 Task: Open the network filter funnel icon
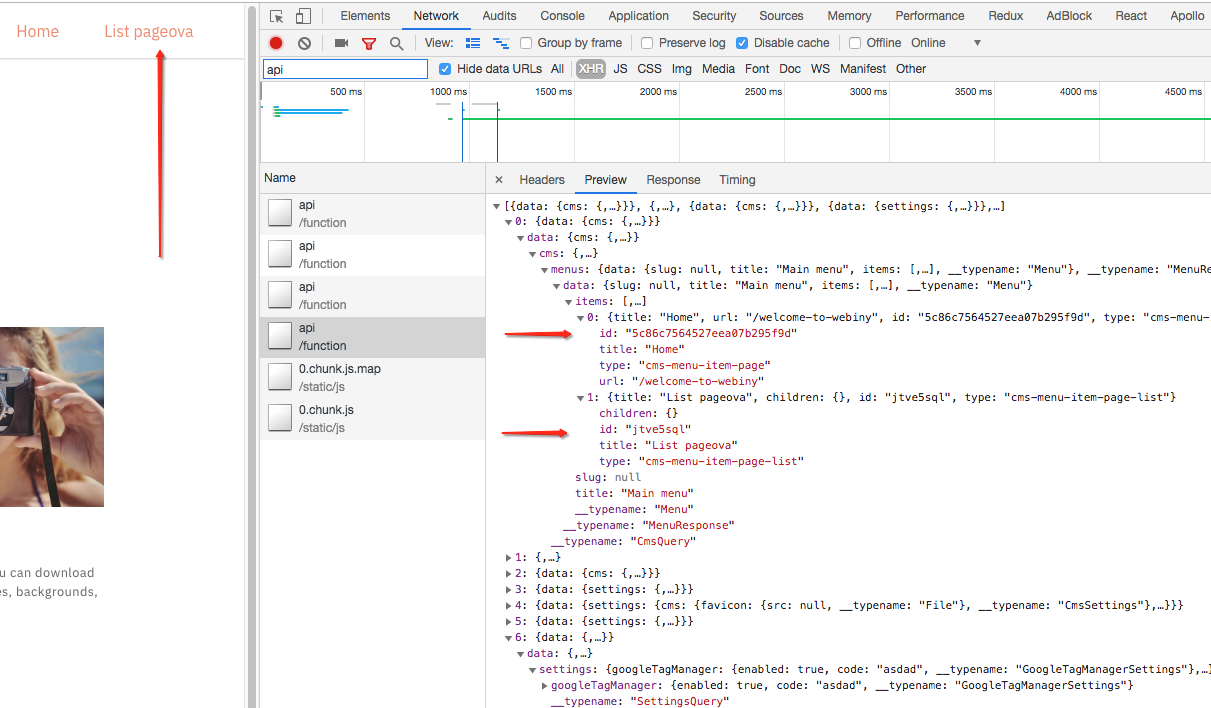369,42
